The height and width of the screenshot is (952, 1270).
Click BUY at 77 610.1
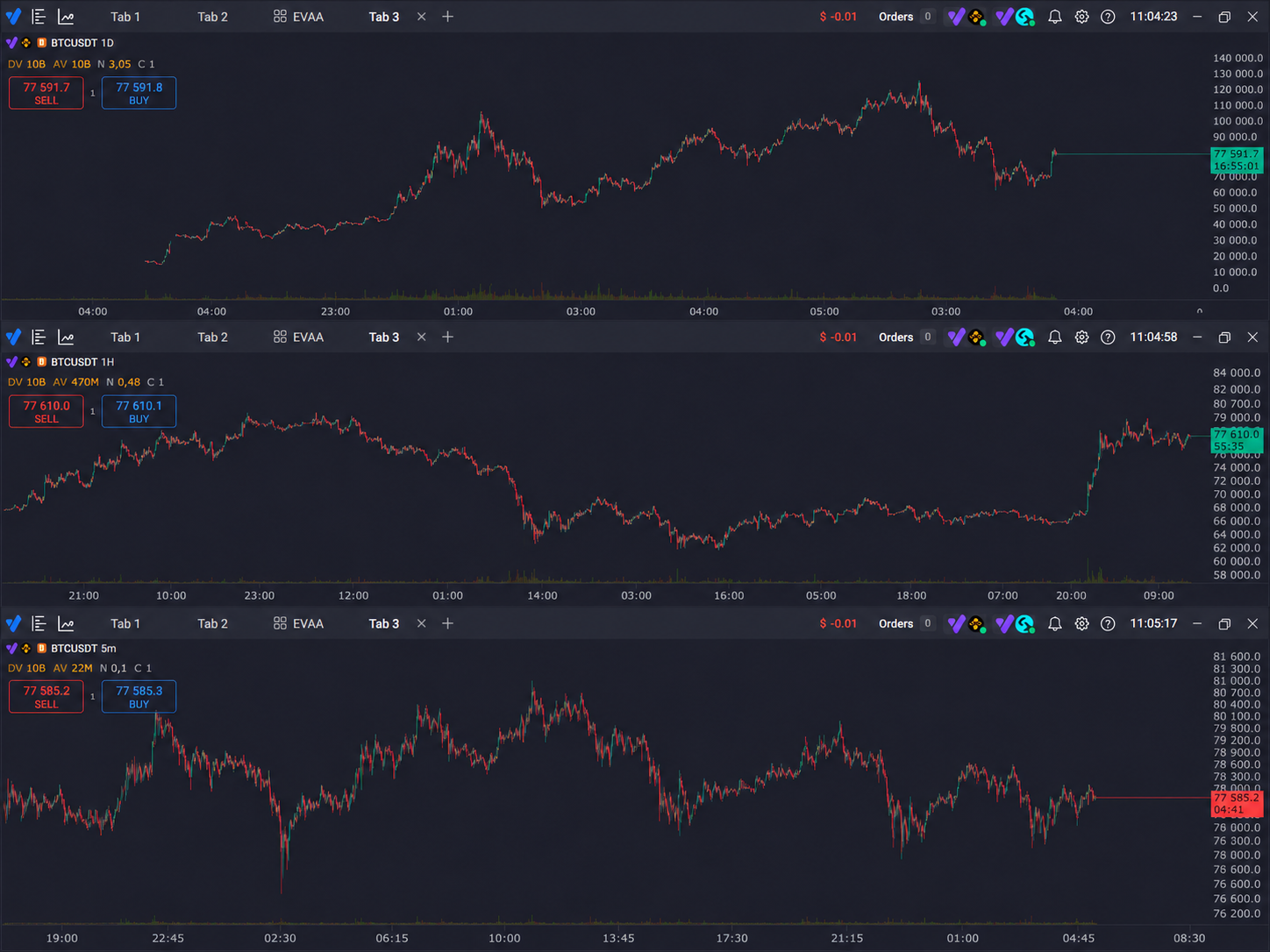139,411
